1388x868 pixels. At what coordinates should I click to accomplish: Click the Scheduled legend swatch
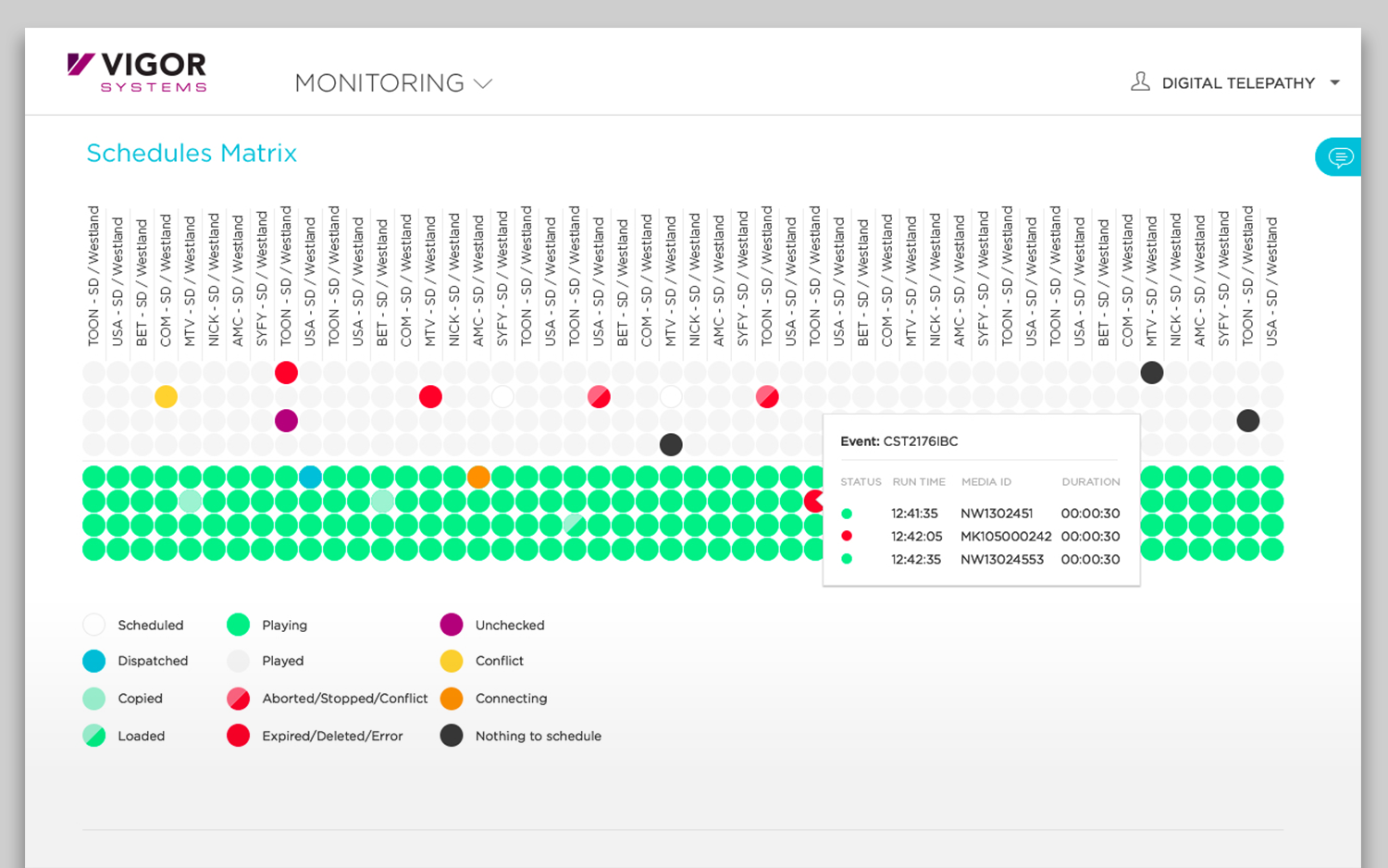[94, 625]
